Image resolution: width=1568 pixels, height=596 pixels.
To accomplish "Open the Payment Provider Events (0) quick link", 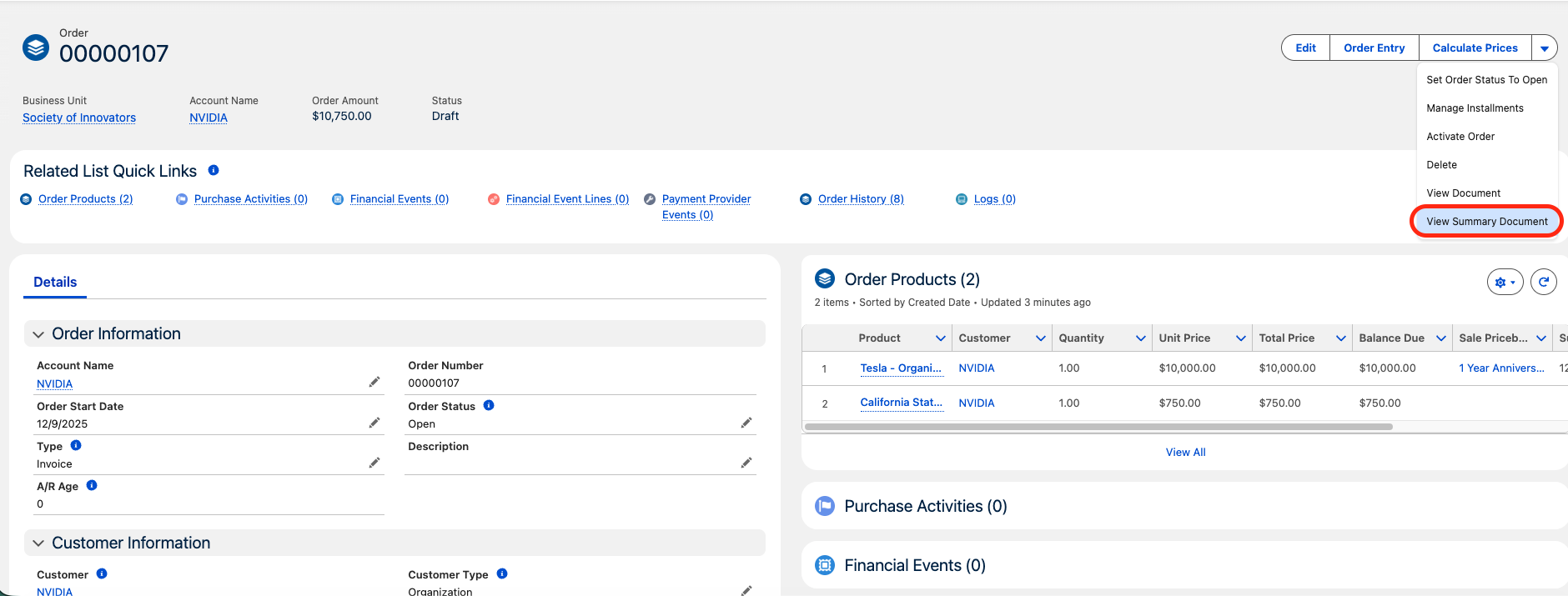I will point(706,207).
